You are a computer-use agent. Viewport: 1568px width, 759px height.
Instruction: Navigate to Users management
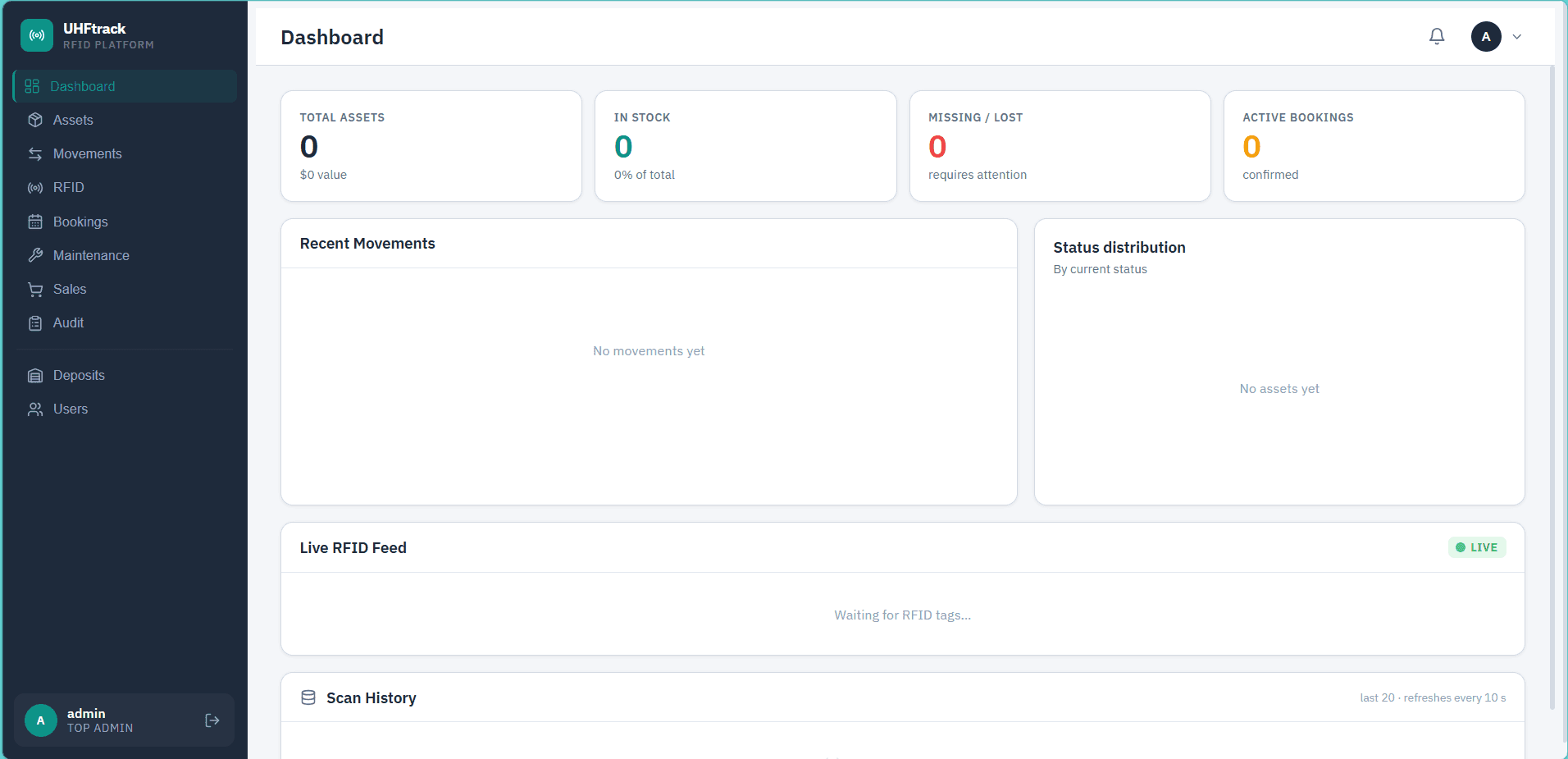[x=125, y=409]
